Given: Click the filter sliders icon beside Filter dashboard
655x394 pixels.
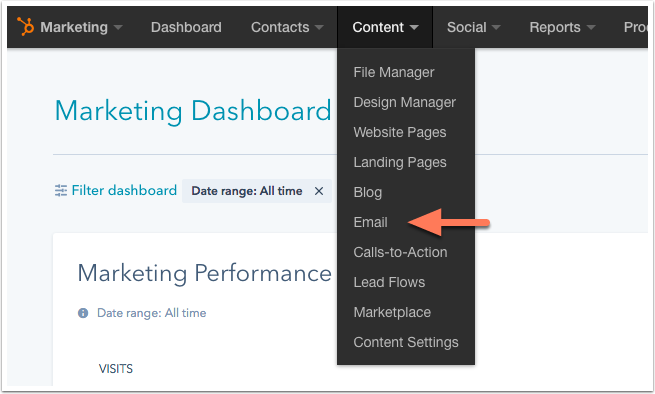Looking at the screenshot, I should click(x=61, y=191).
